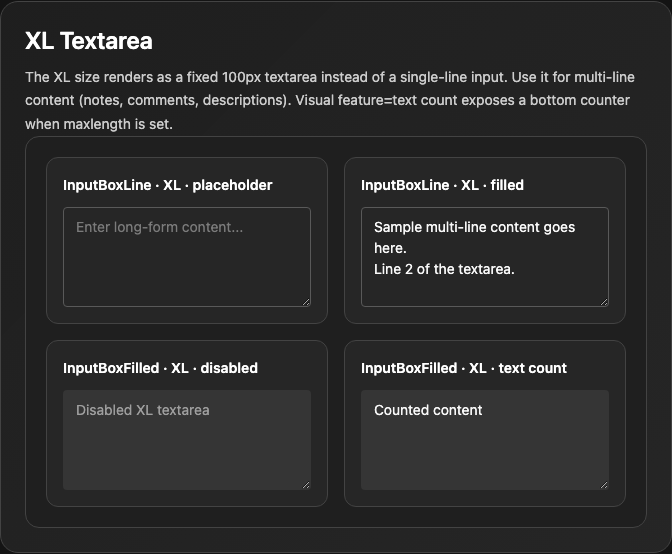Click the 'InputBoxLine · XL · filled' label
Viewport: 672px width, 554px height.
[x=442, y=185]
